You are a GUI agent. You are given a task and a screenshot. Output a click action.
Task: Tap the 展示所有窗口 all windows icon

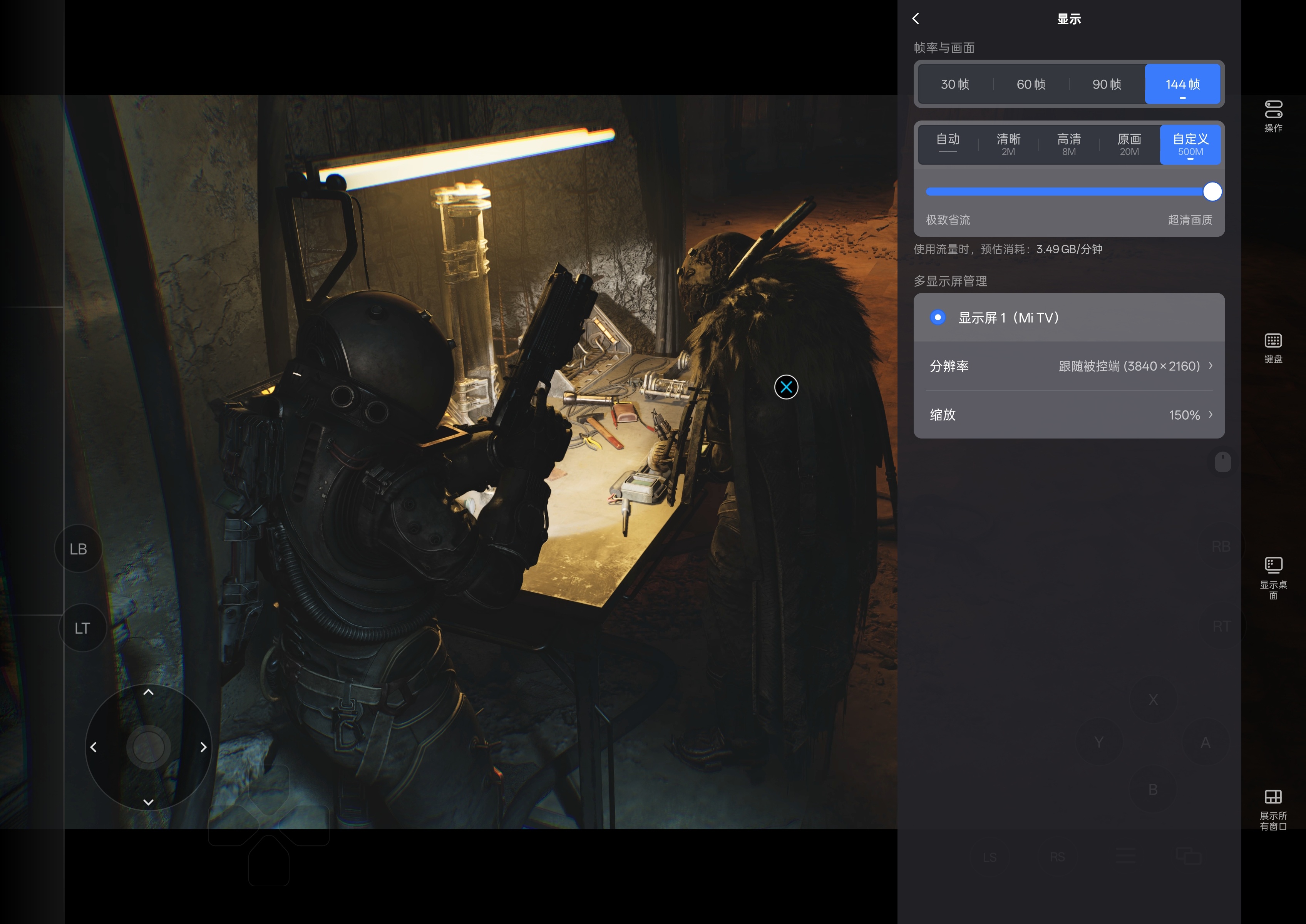[x=1273, y=810]
